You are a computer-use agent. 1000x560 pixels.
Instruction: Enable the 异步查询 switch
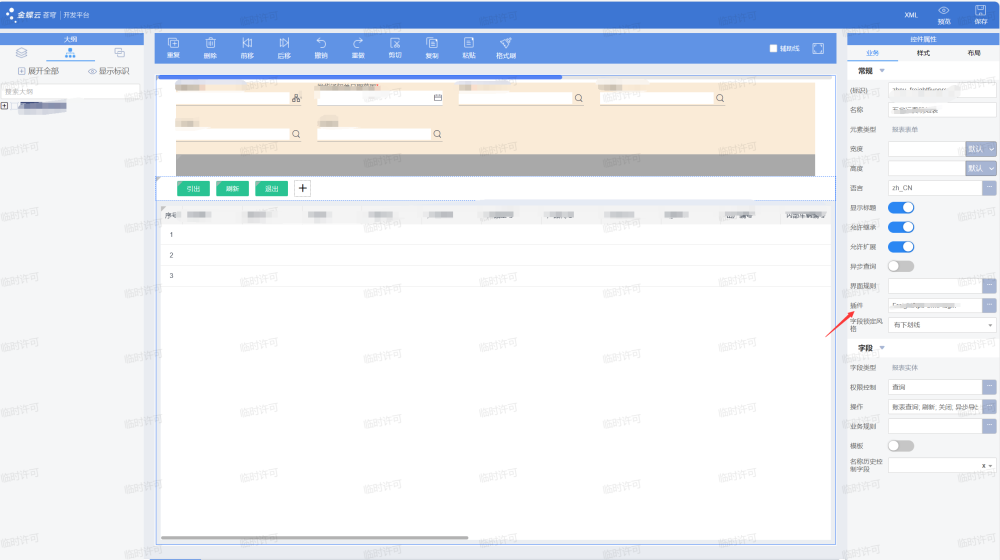901,266
